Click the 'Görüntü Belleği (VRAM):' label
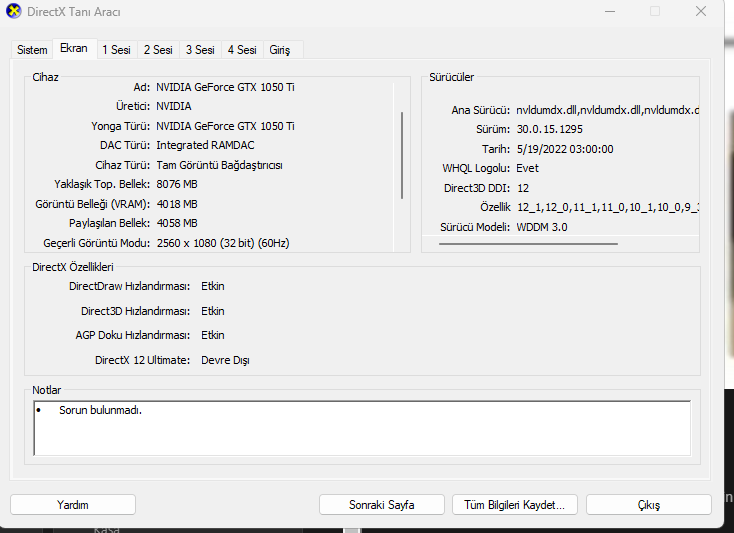 click(93, 204)
